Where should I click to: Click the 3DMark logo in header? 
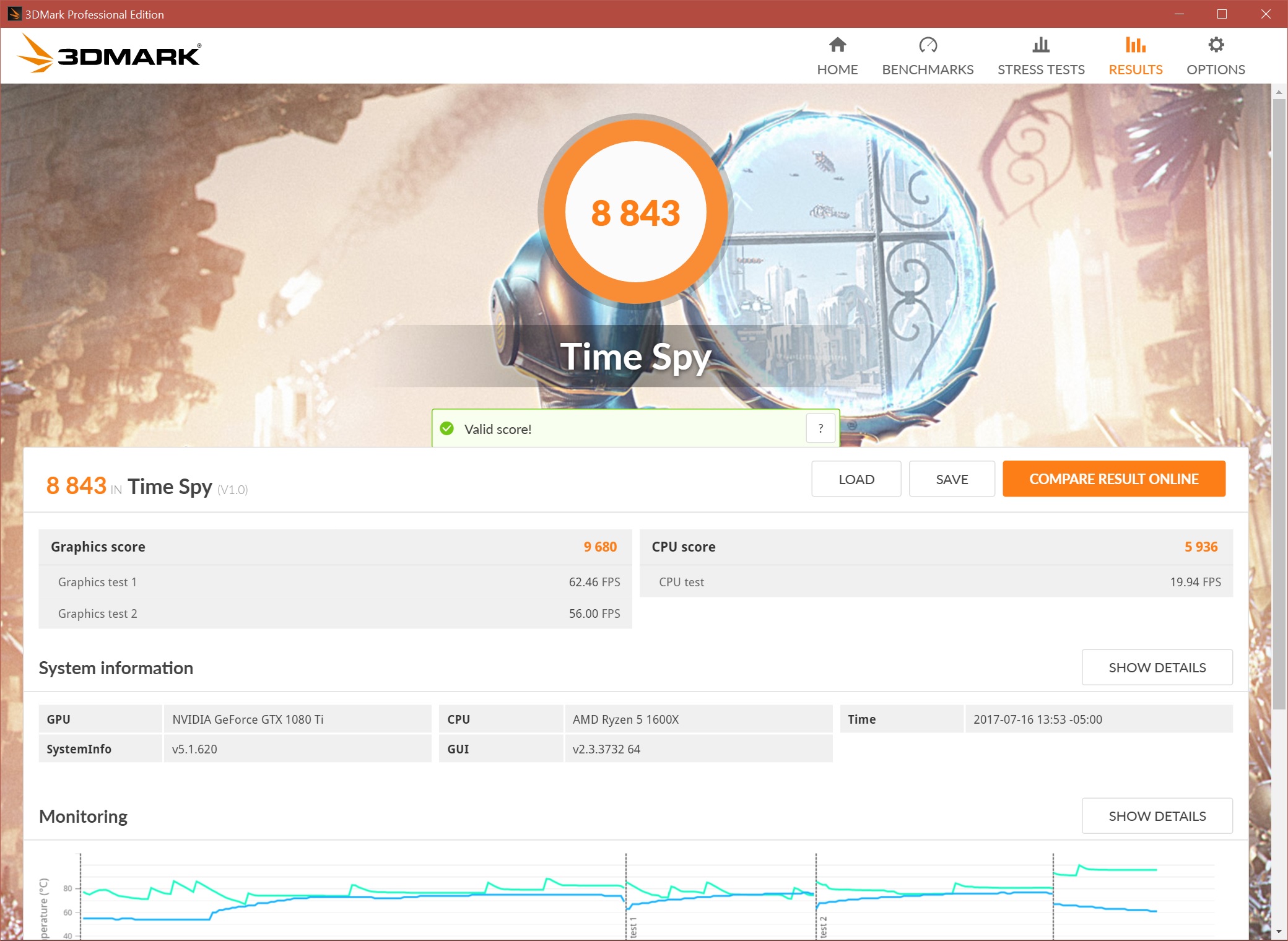(110, 54)
